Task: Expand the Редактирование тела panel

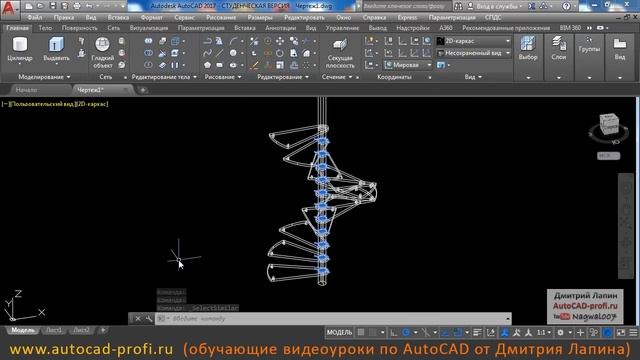Action: coord(164,77)
